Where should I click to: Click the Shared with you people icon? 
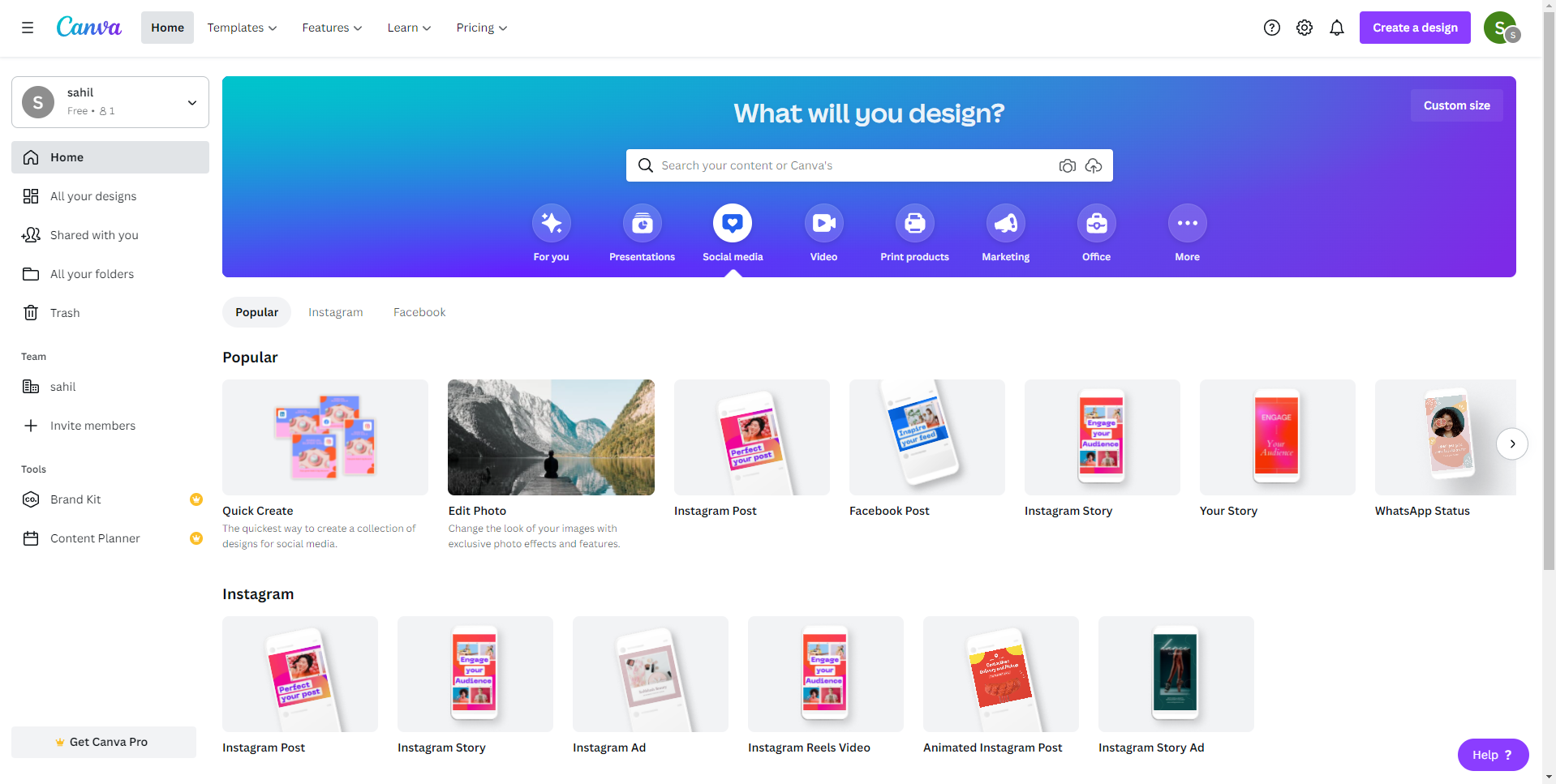point(31,235)
